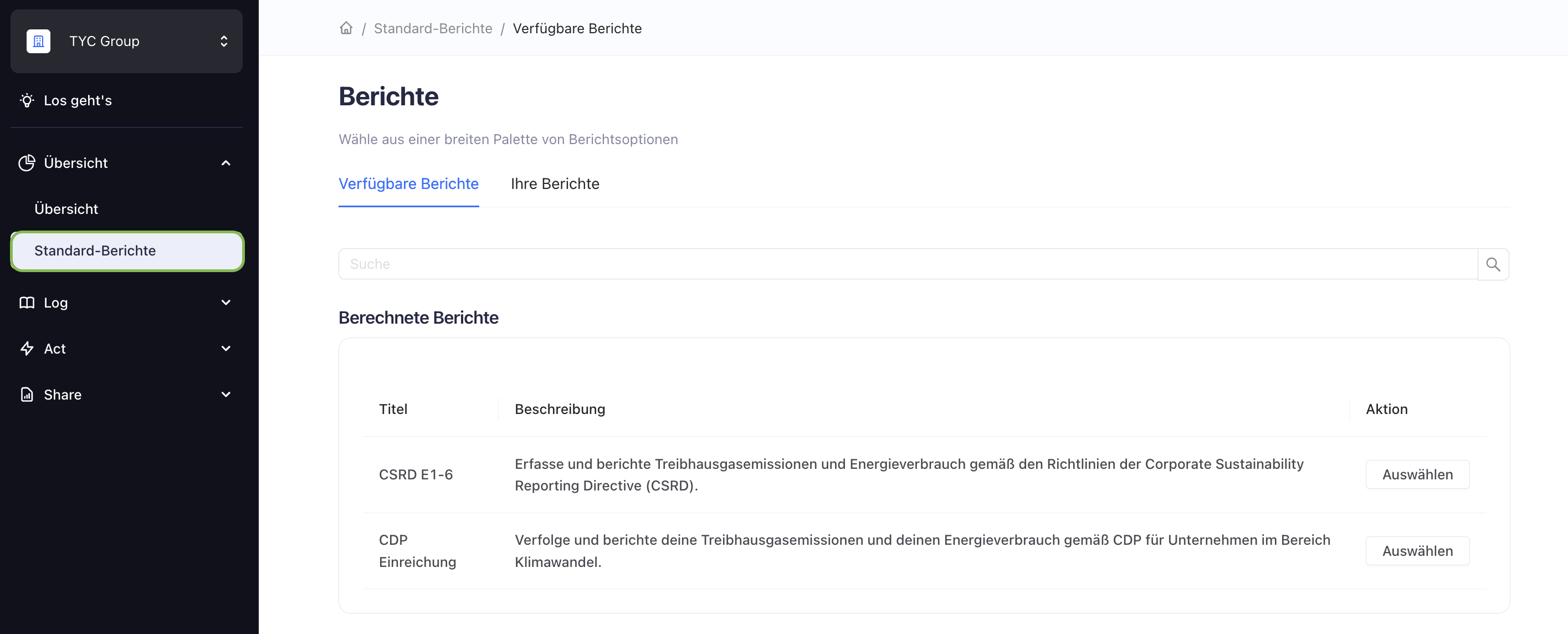Select the Übersicht sub-item in sidebar

click(66, 209)
